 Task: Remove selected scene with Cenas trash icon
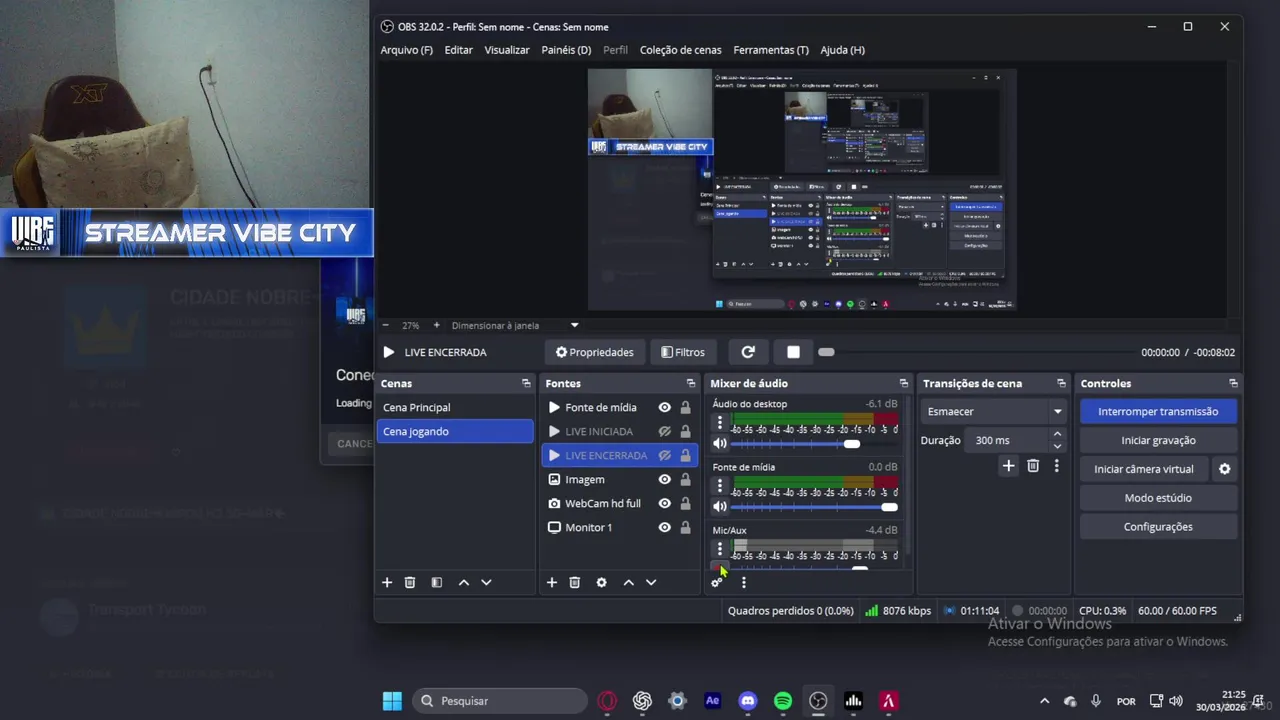(410, 582)
